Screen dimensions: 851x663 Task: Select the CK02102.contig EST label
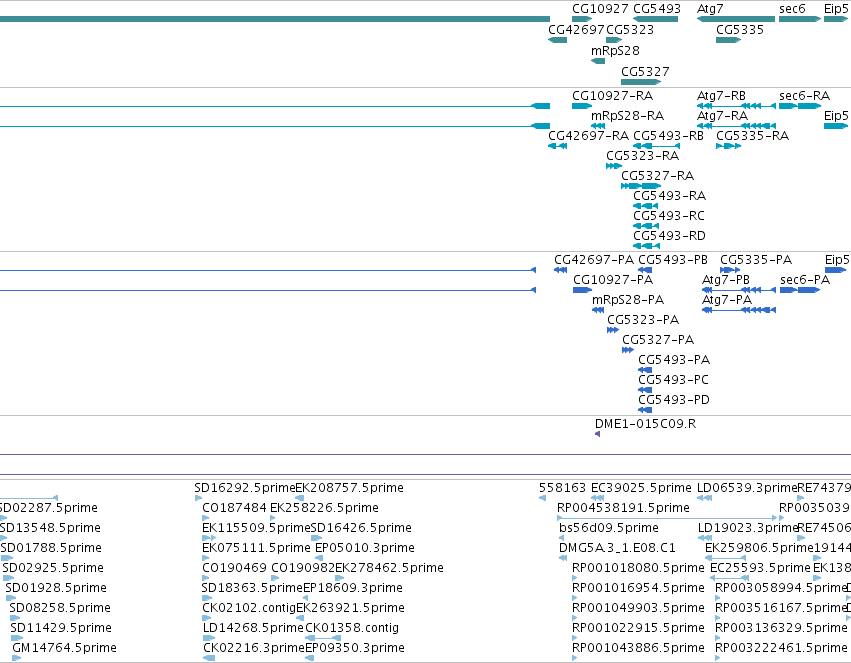coord(249,608)
